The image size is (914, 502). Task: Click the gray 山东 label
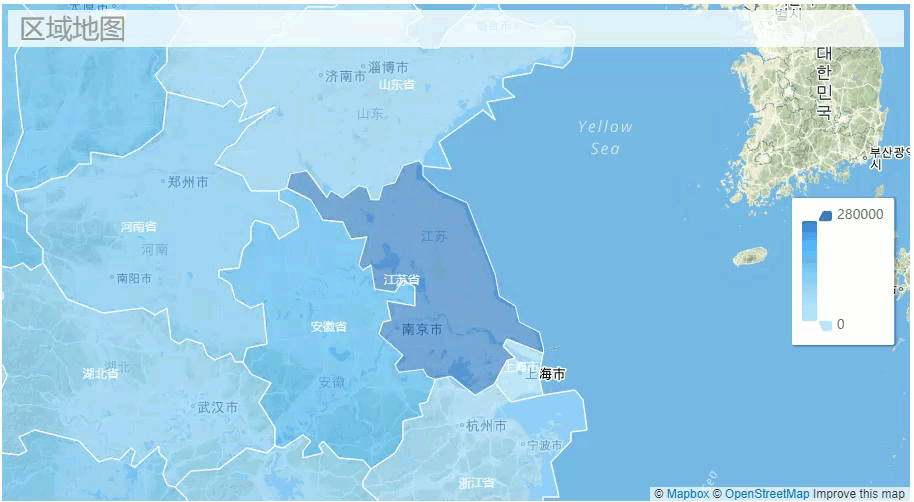[x=371, y=114]
